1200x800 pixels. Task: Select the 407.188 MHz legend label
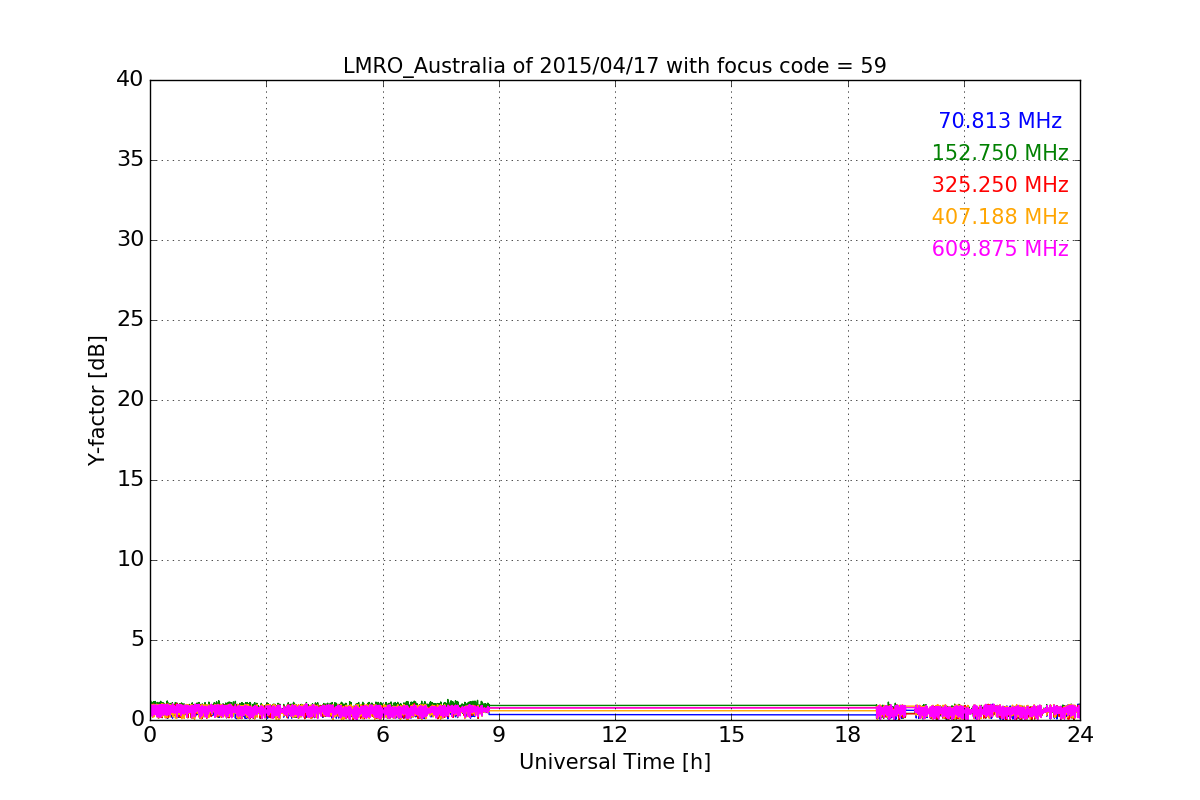pyautogui.click(x=1000, y=217)
